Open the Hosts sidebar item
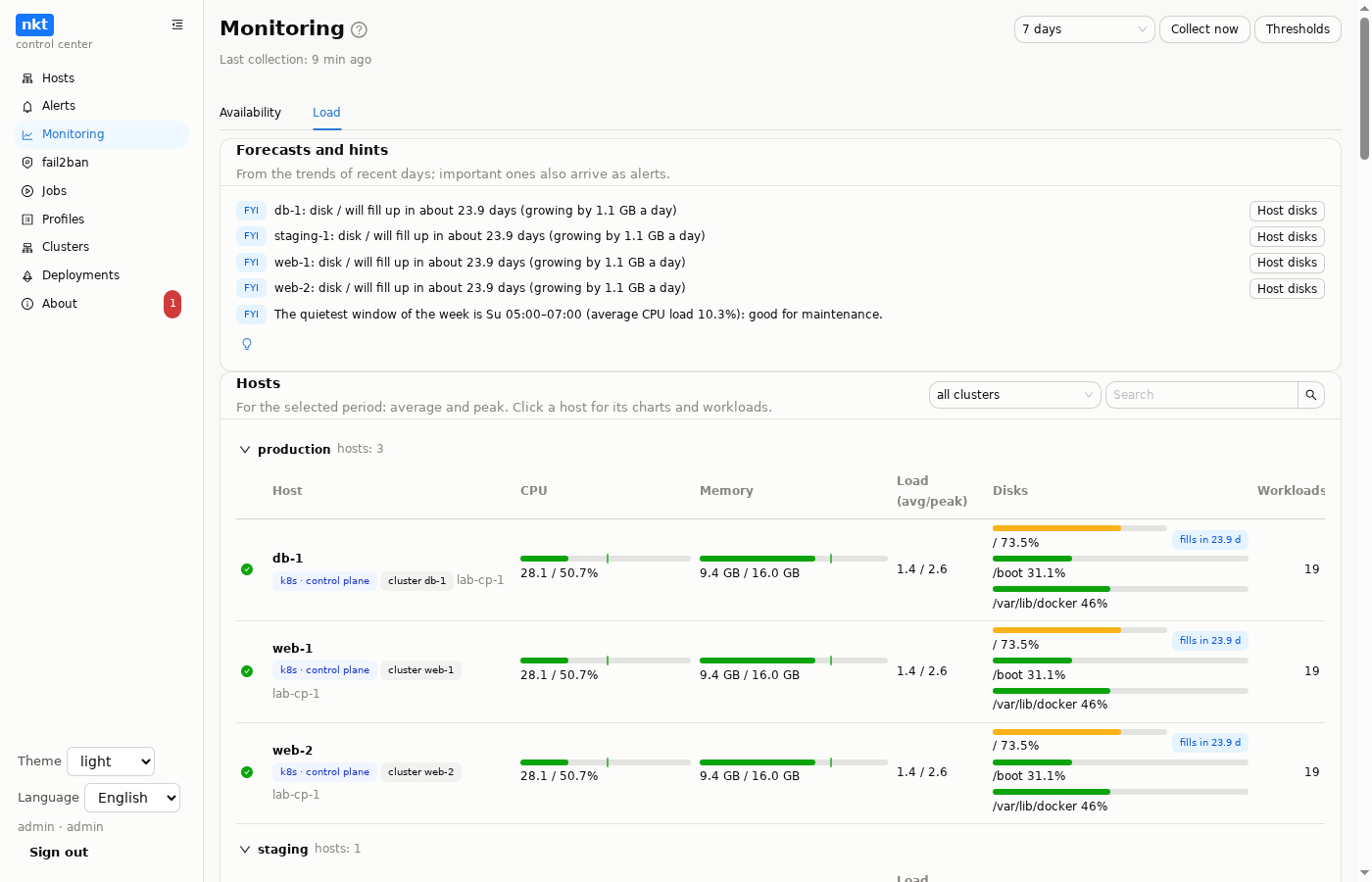Screen dimensions: 1372x882 coord(102,78)
